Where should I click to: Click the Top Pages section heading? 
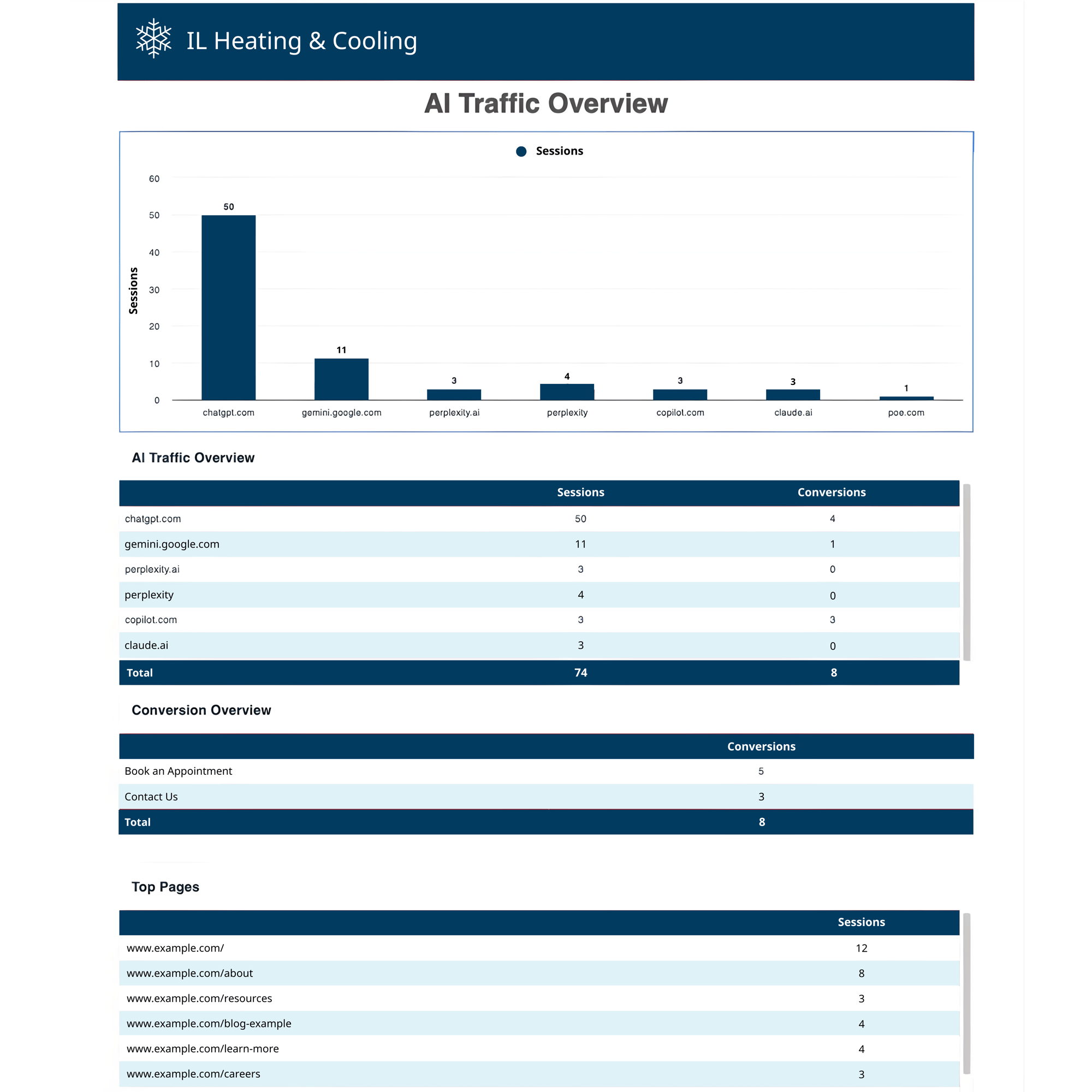165,887
